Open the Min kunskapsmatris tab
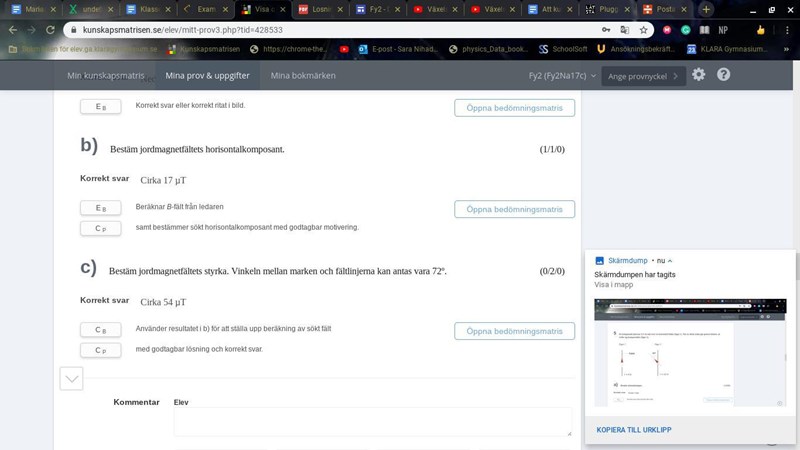 pyautogui.click(x=105, y=76)
